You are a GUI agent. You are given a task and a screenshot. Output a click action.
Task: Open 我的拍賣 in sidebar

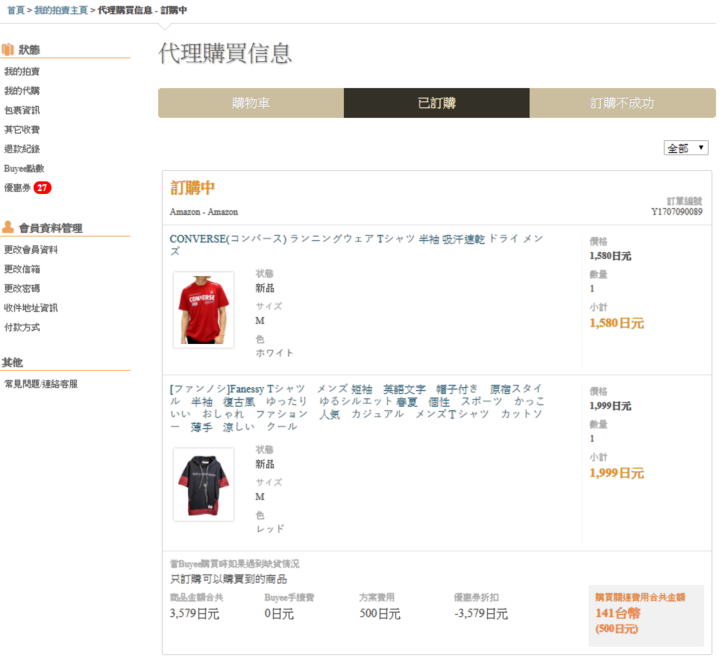tap(22, 71)
